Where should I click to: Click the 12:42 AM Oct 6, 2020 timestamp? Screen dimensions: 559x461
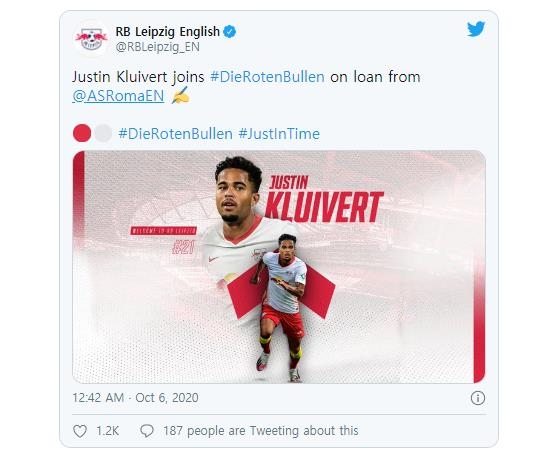(x=135, y=398)
